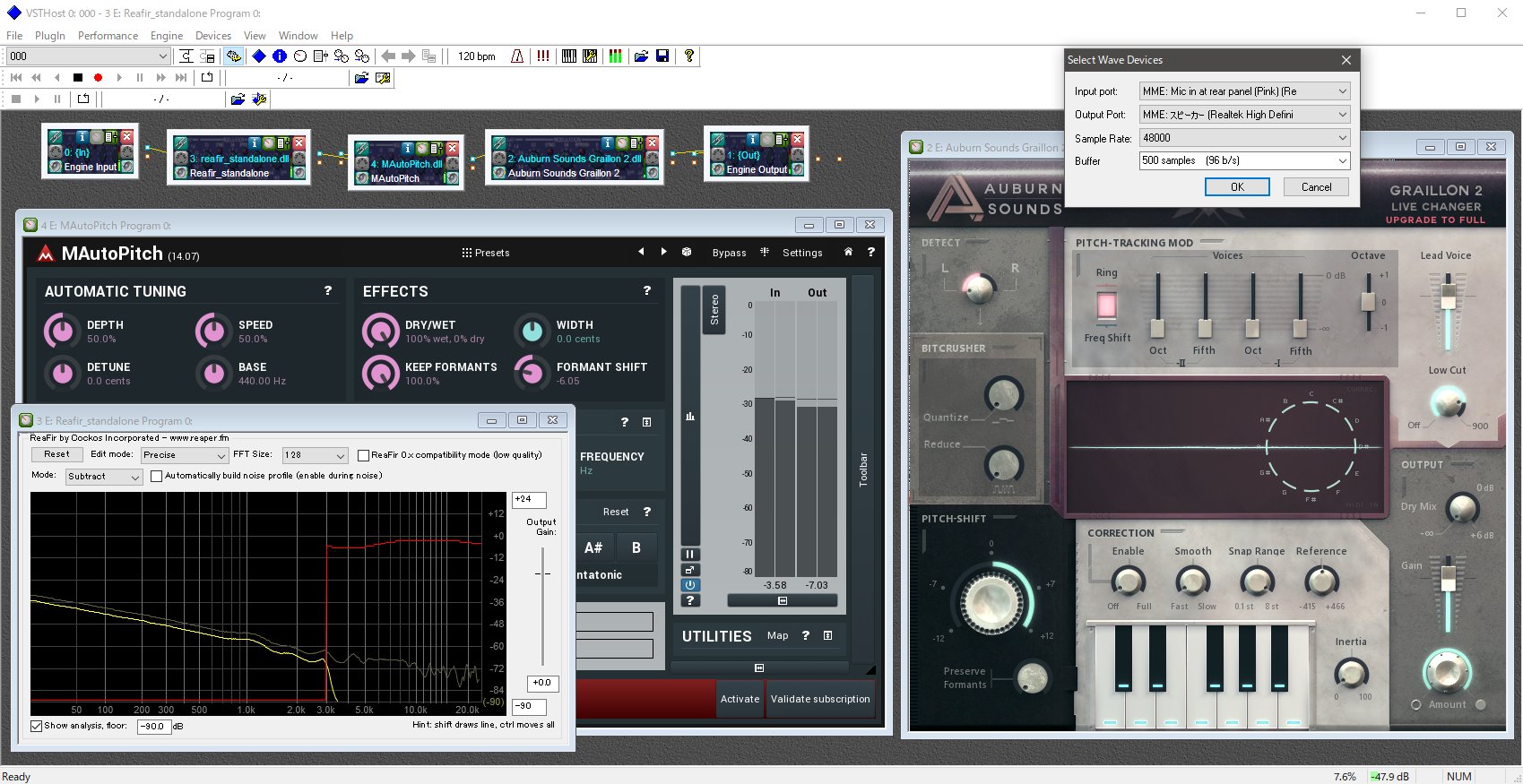Click the house home icon in MAutoPitch header
The height and width of the screenshot is (784, 1523).
tap(848, 252)
